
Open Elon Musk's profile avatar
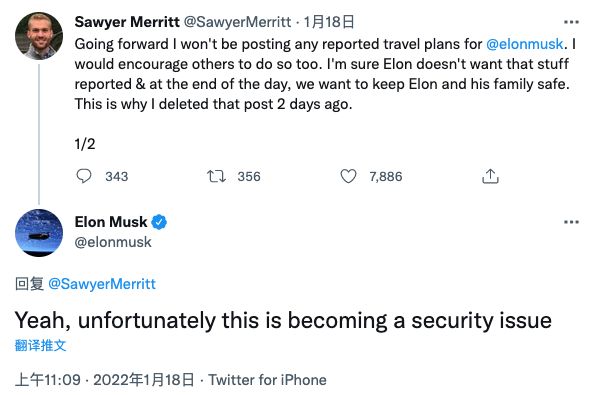coord(39,233)
